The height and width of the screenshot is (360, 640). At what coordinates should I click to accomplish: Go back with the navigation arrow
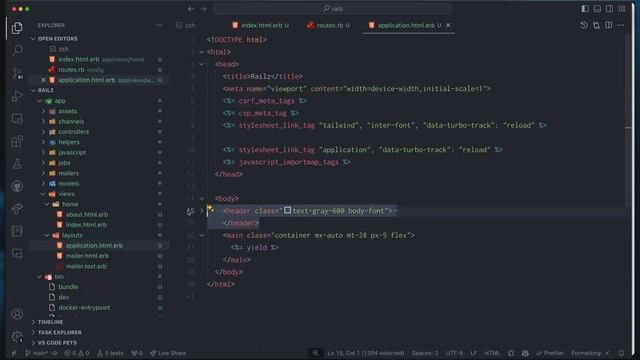[191, 9]
